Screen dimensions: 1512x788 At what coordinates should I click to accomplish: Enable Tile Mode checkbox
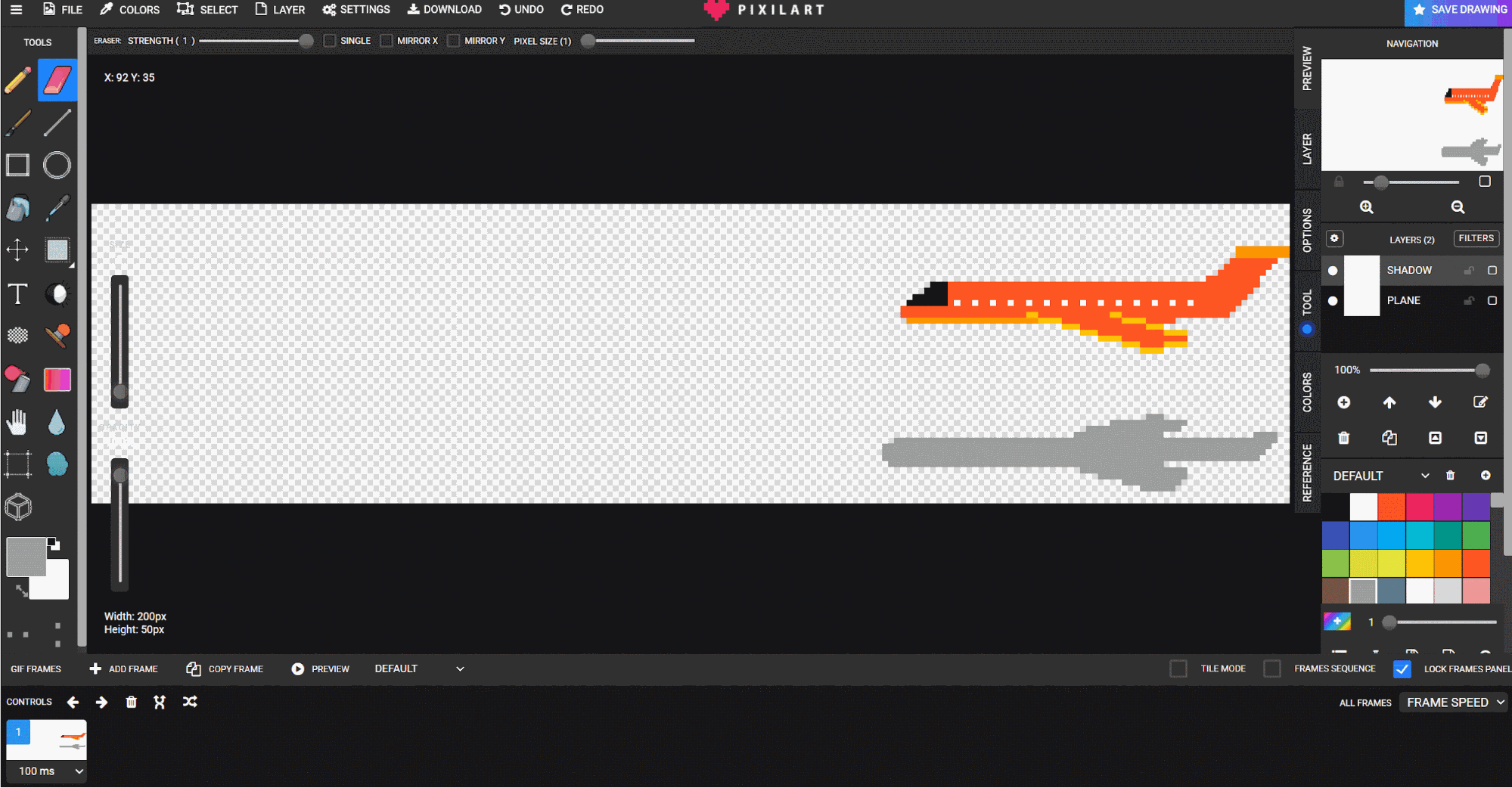[1178, 669]
